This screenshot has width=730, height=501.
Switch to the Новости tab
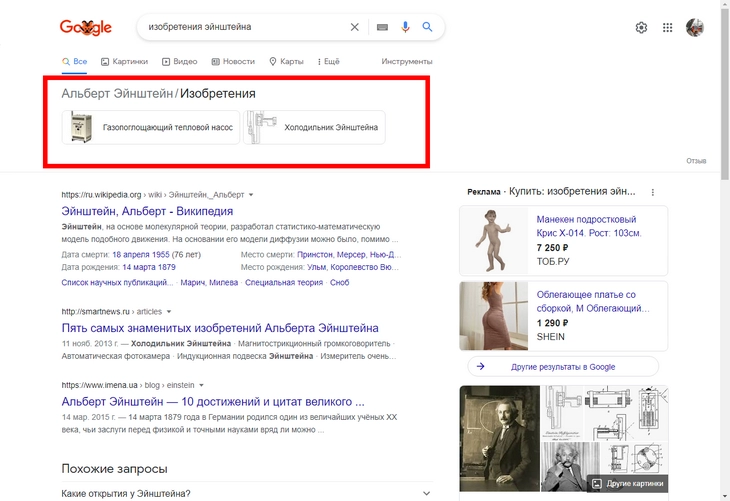coord(233,61)
